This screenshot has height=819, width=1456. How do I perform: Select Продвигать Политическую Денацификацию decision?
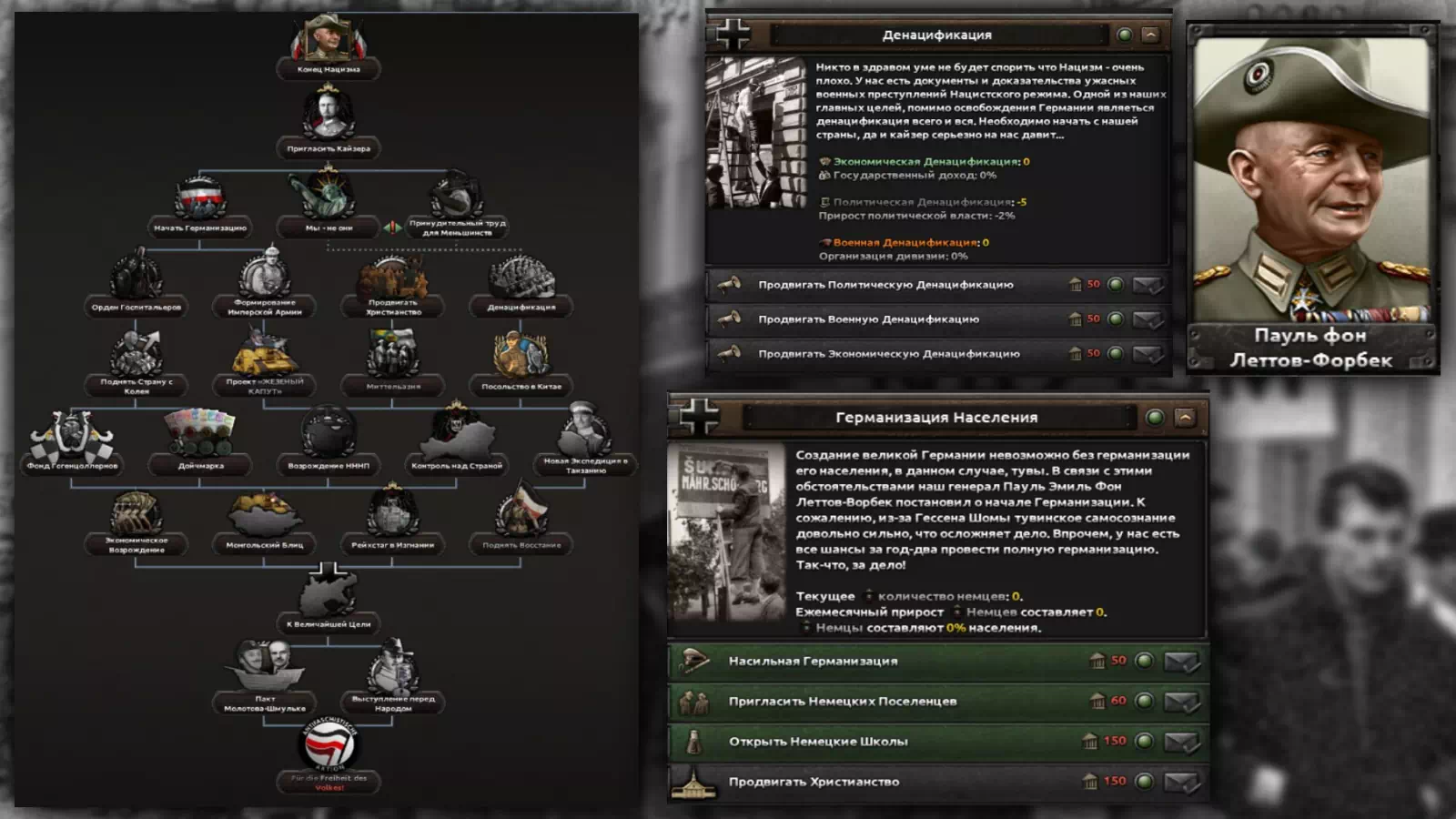click(937, 285)
